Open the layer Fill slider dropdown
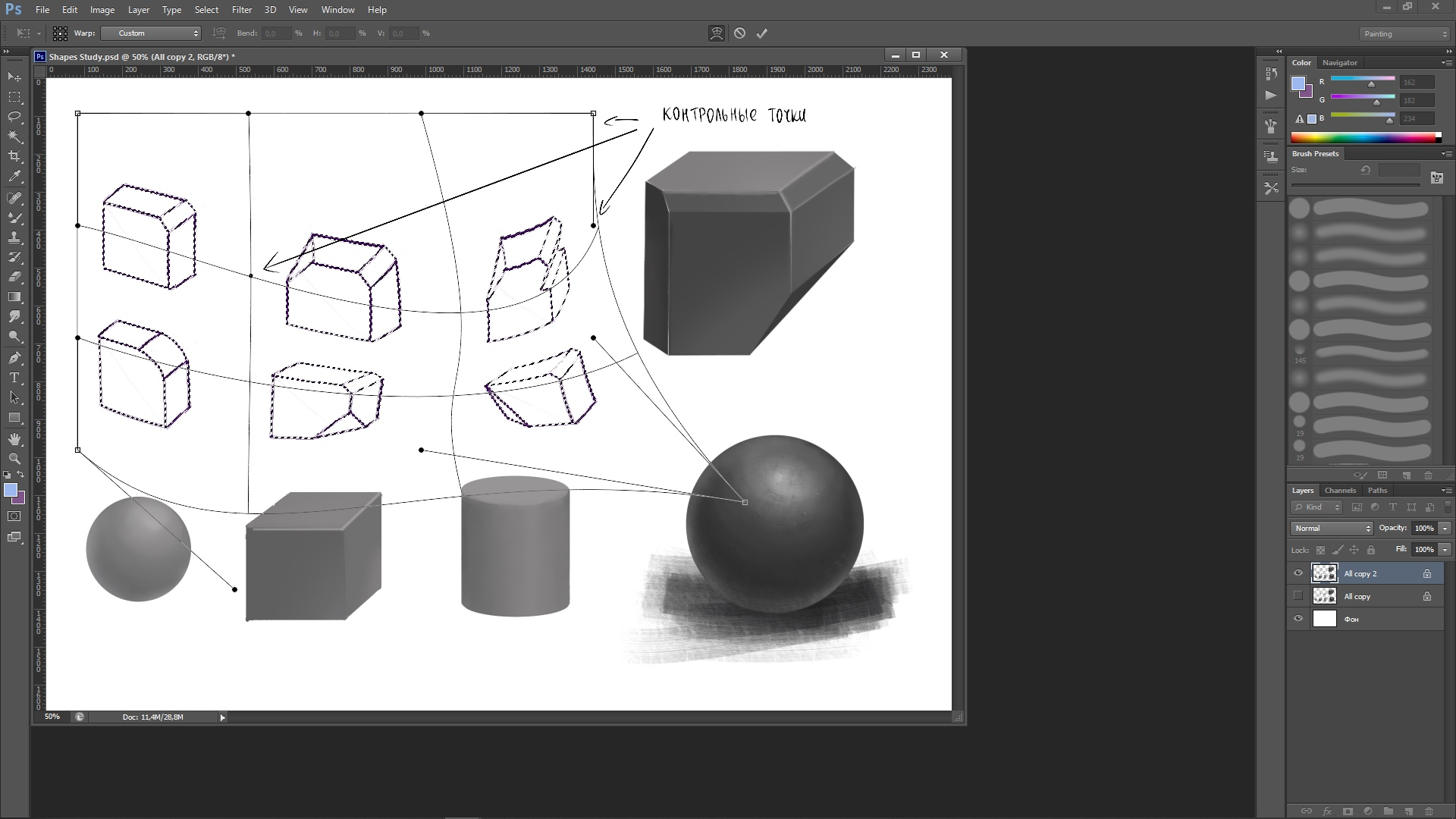Screen dimensions: 1456x819 coord(1445,550)
